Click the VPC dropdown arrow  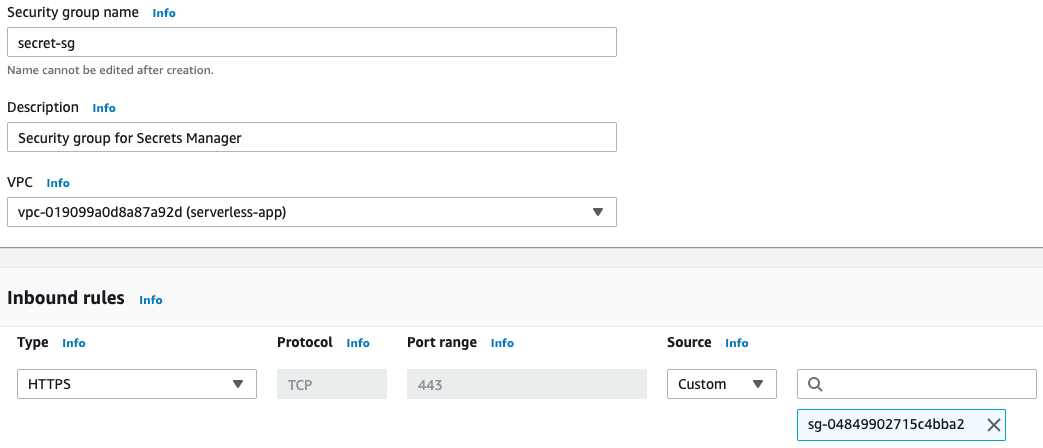coord(597,212)
